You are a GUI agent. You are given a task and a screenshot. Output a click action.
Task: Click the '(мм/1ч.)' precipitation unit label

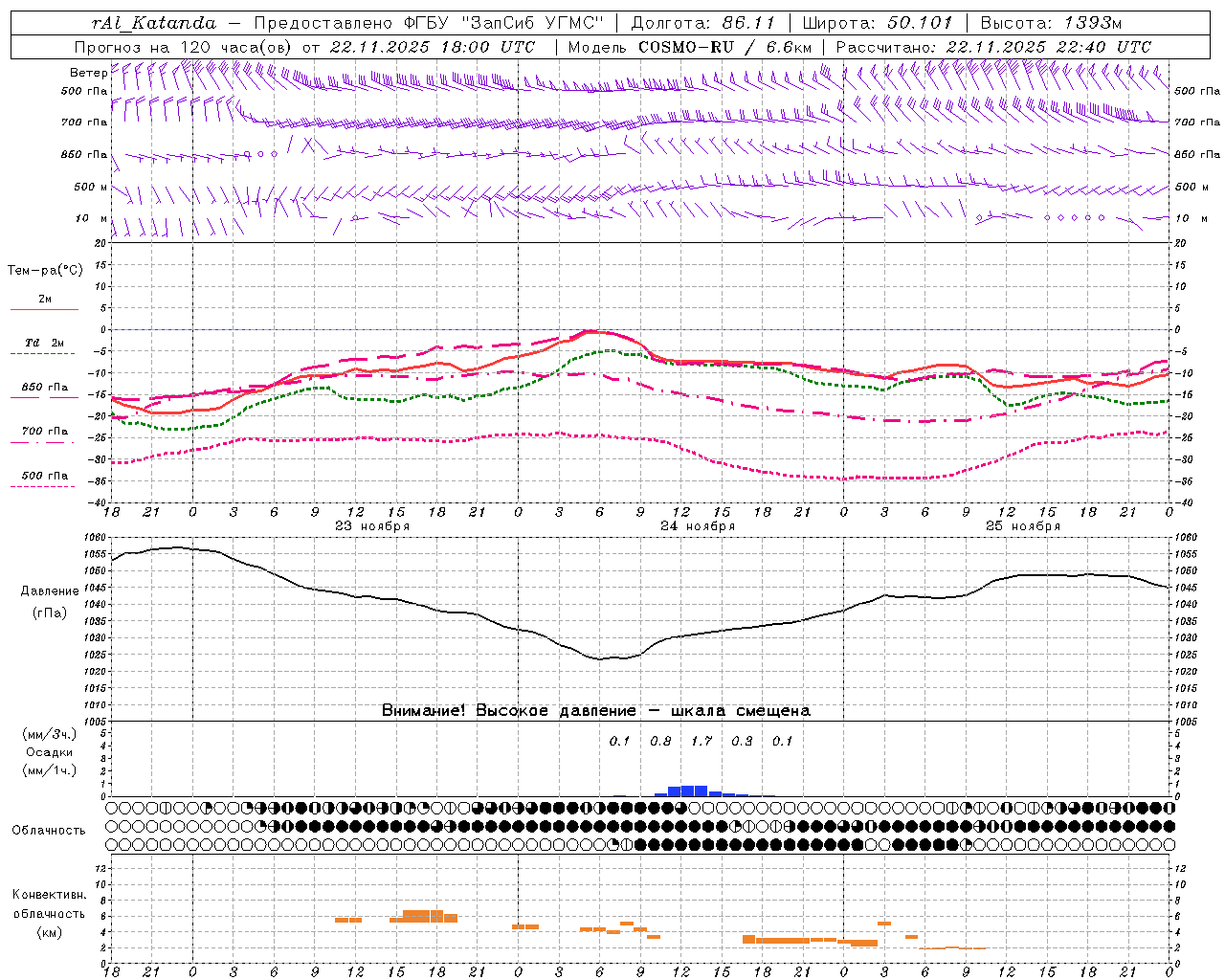point(49,770)
